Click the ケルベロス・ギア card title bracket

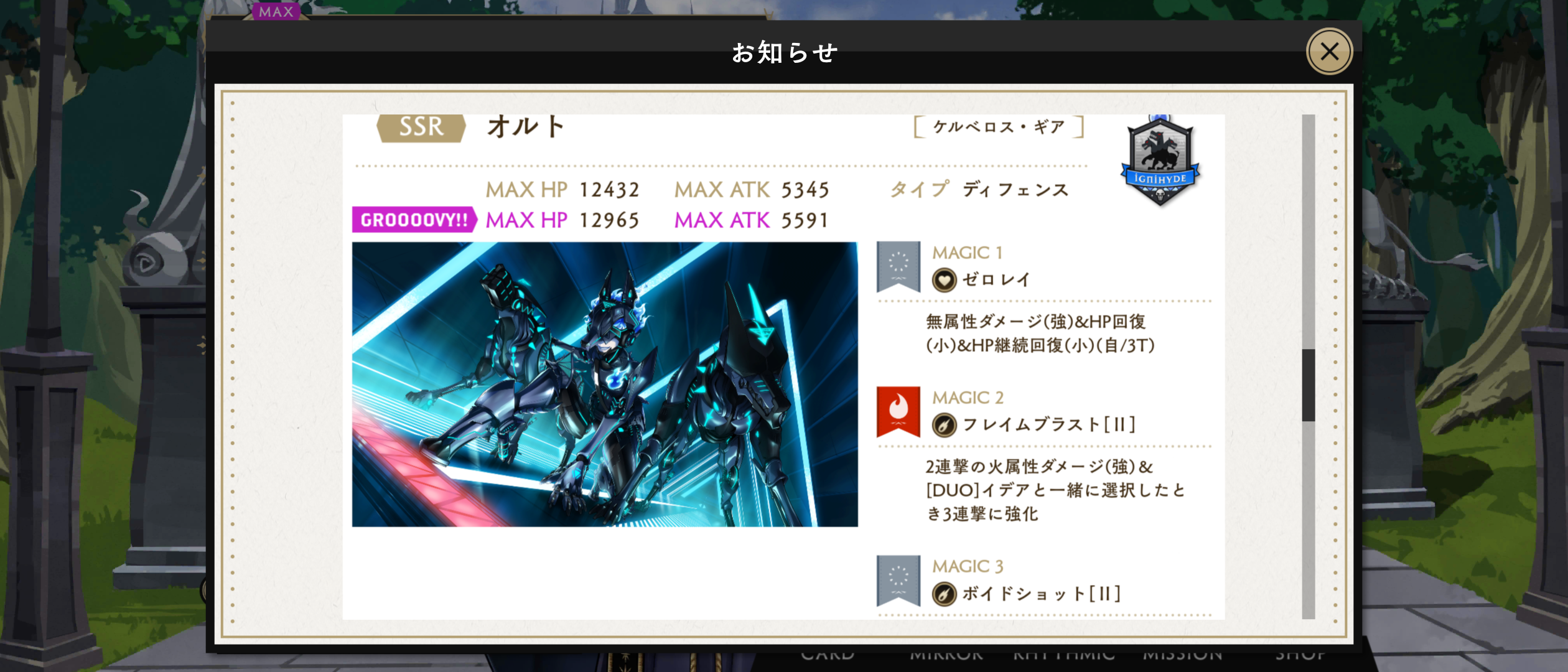999,127
